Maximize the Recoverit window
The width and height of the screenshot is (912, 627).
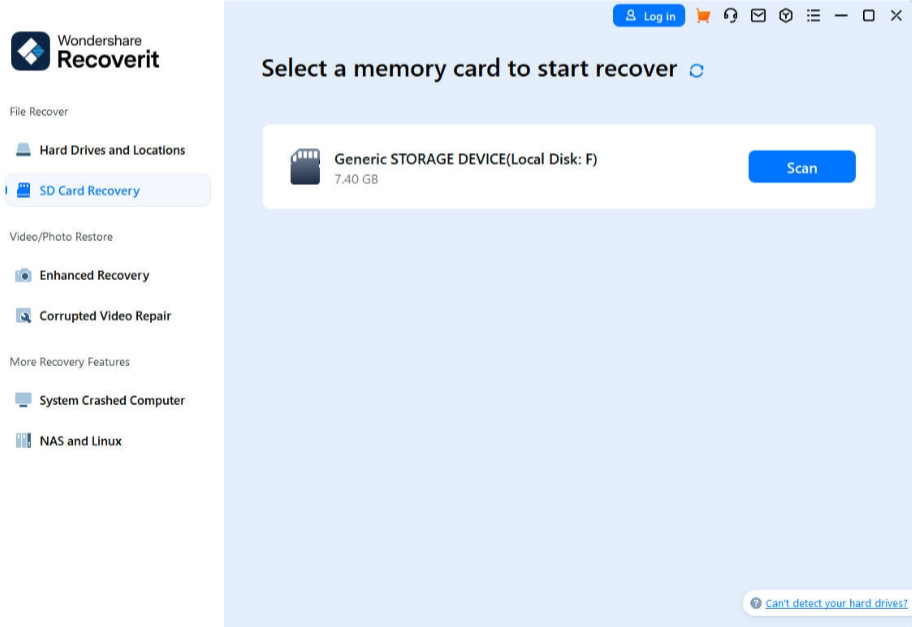tap(869, 16)
